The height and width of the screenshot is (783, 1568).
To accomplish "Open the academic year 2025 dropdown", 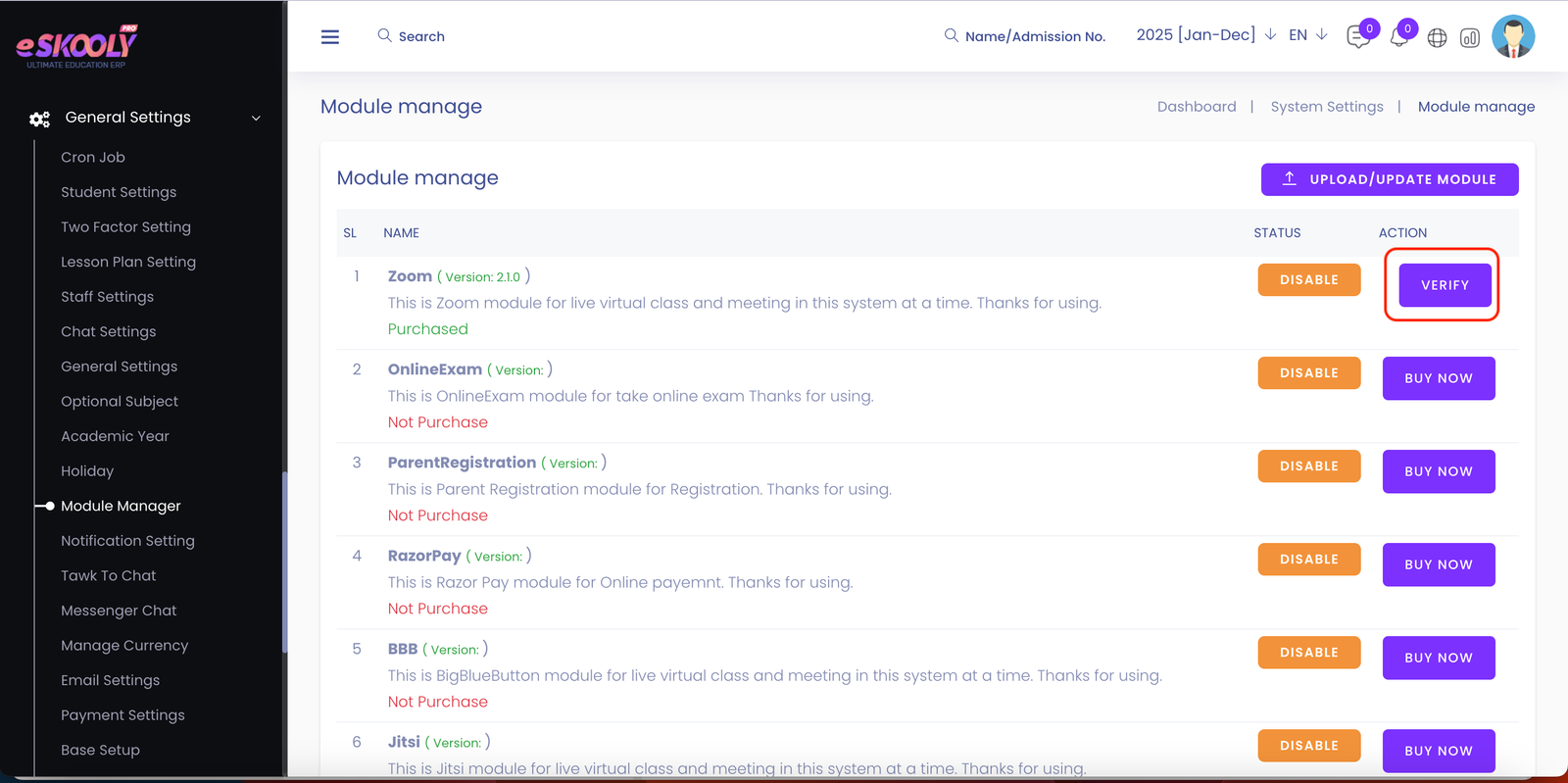I will (1205, 35).
